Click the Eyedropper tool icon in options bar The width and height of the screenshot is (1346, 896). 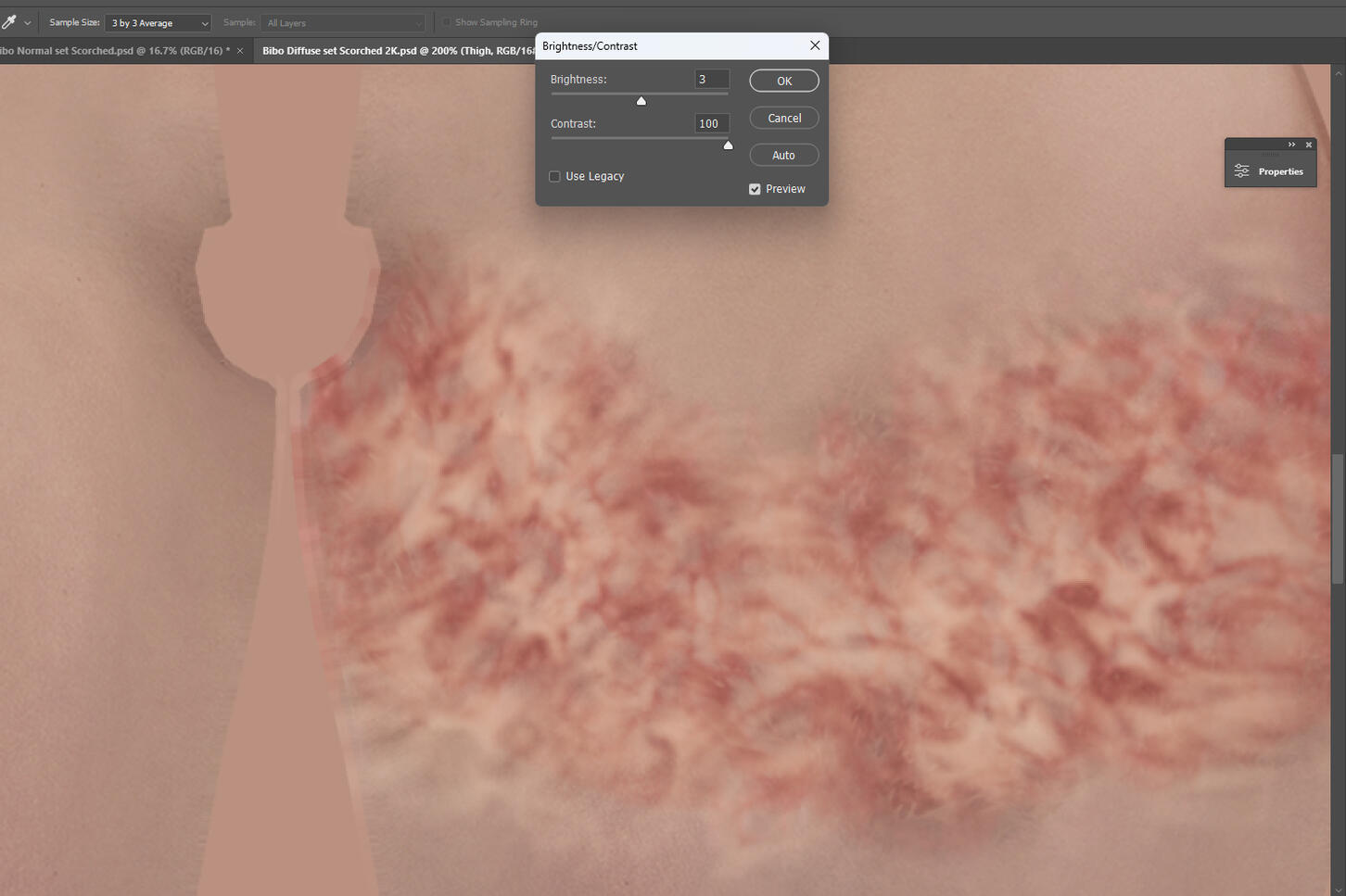9,22
